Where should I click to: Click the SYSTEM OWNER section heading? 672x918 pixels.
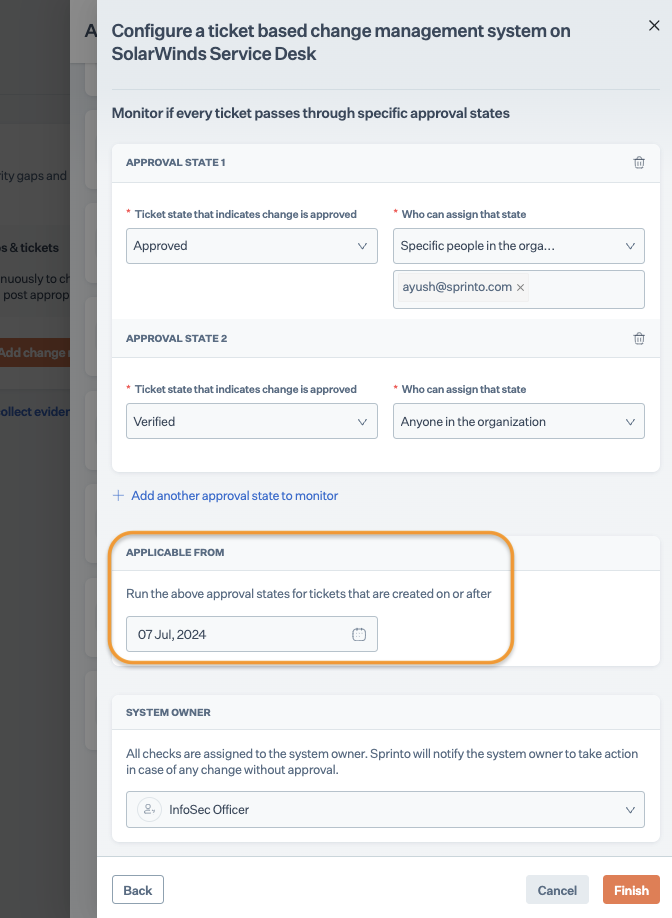point(168,713)
